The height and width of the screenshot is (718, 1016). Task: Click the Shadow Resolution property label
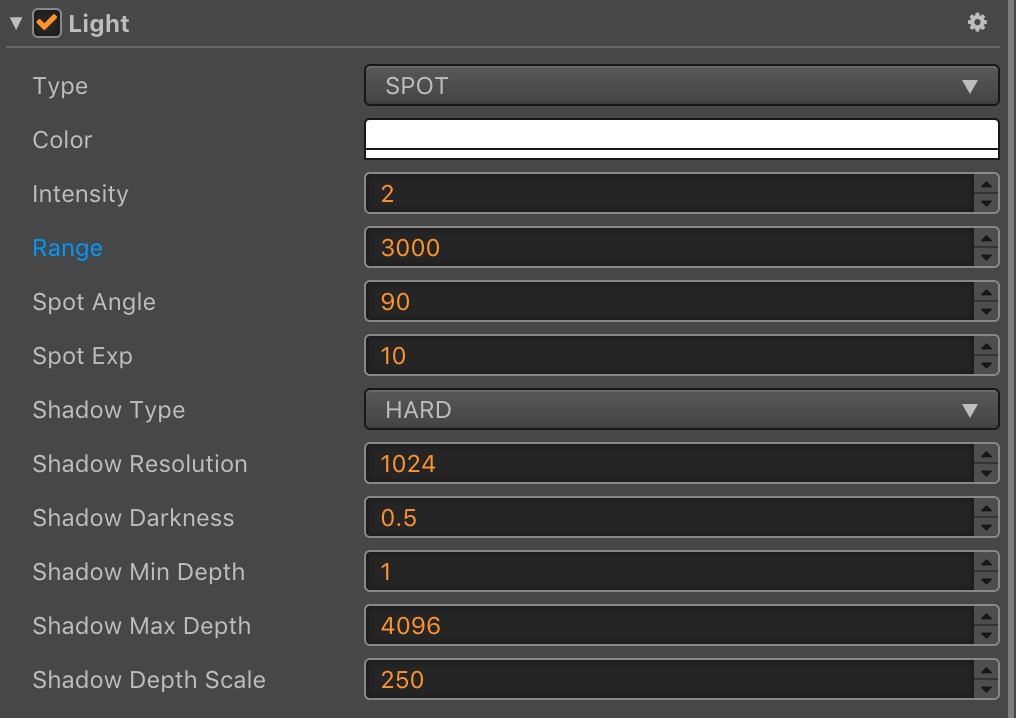click(x=140, y=464)
